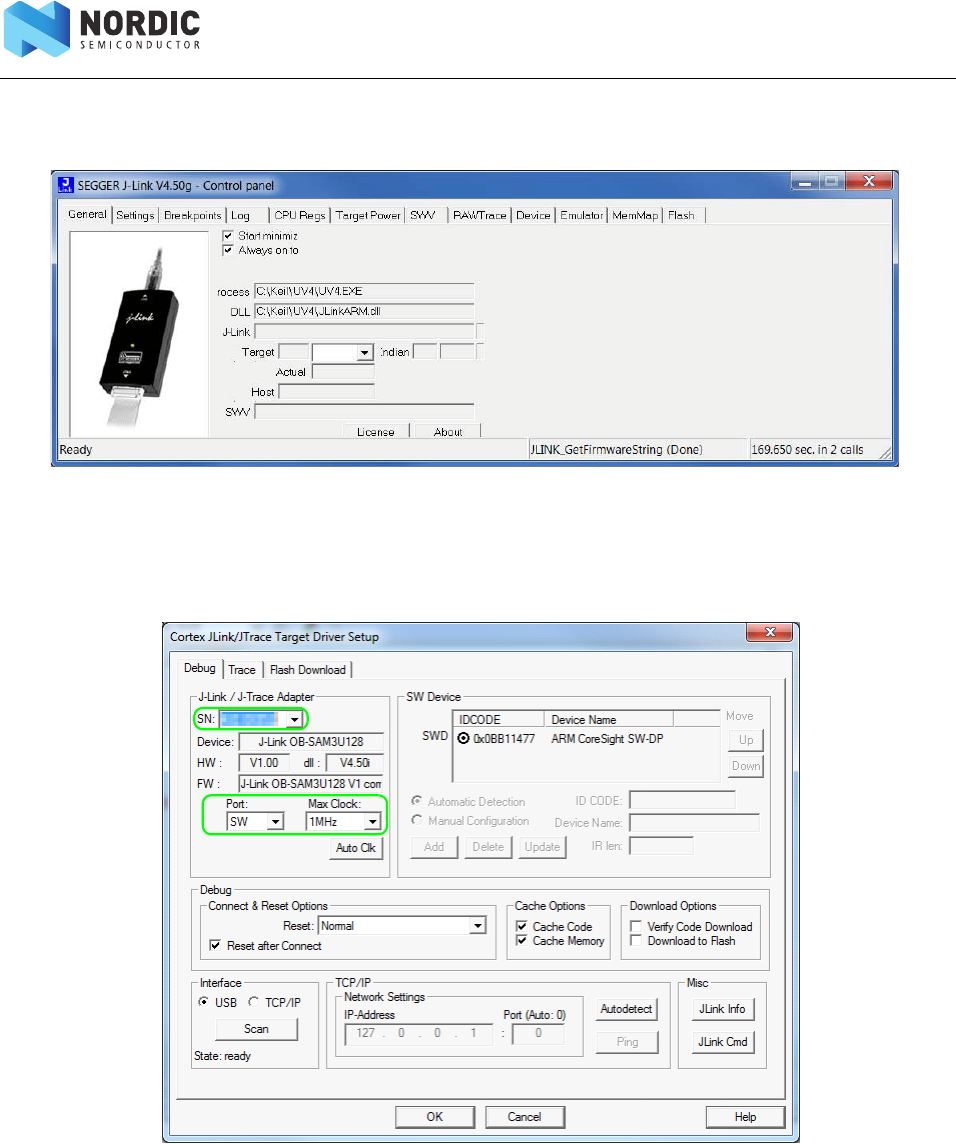This screenshot has width=956, height=1144.
Task: Switch to the Settings tab
Action: pyautogui.click(x=135, y=215)
